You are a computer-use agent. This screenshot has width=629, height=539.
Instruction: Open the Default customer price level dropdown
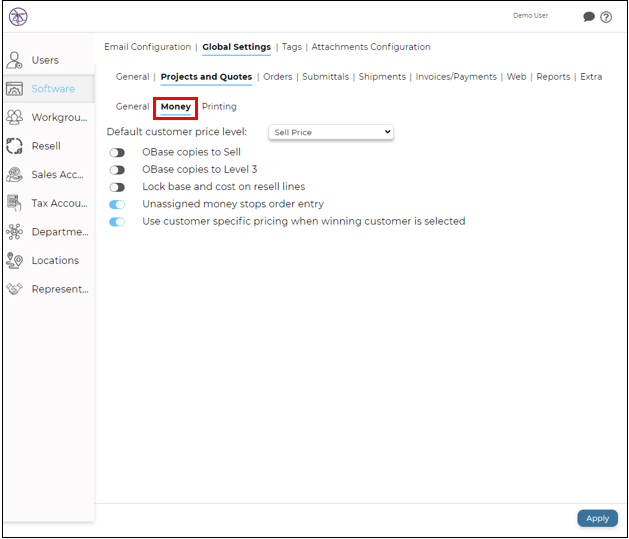click(x=331, y=132)
